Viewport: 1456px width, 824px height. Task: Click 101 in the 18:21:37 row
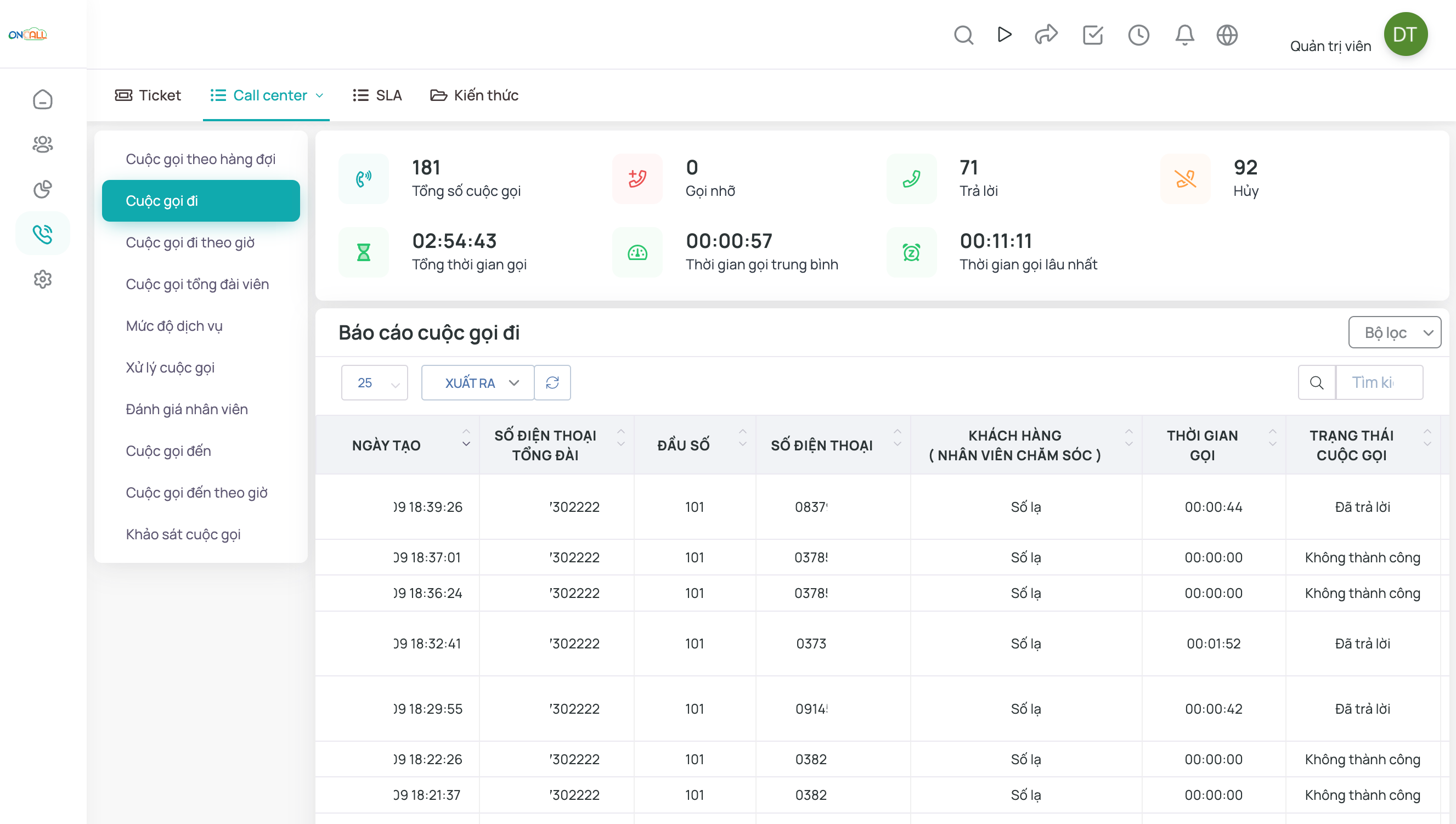(x=695, y=794)
